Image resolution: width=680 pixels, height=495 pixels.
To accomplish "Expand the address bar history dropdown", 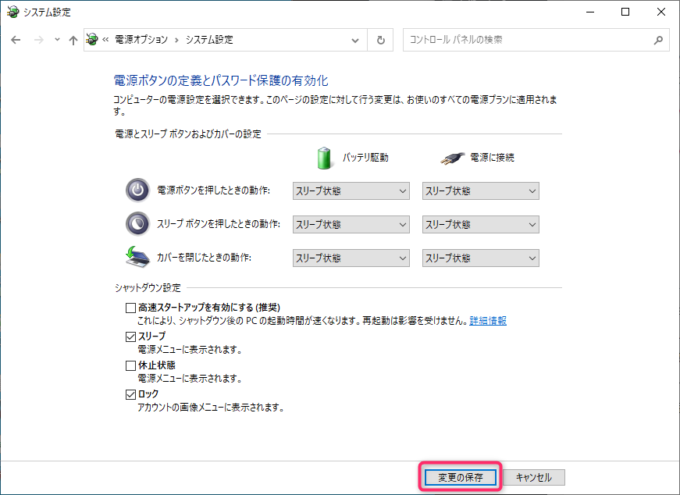I will pyautogui.click(x=355, y=40).
